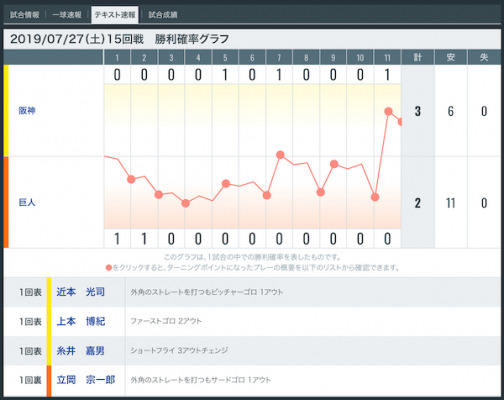This screenshot has width=504, height=400.
Task: Click the graph dot at inning 3 start
Action: pyautogui.click(x=159, y=195)
